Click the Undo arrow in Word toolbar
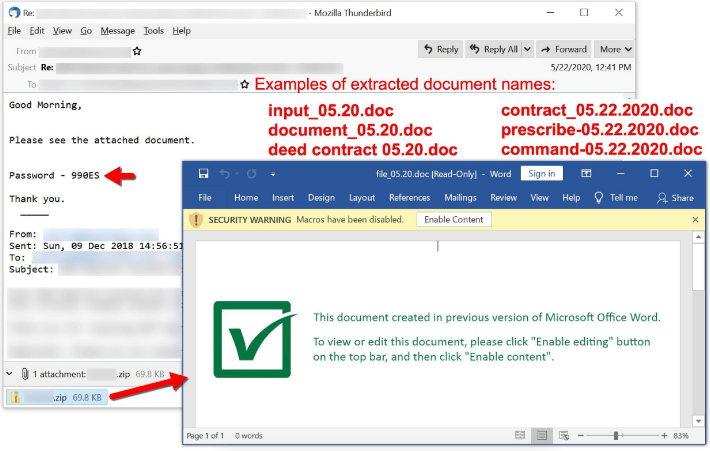Image resolution: width=710 pixels, height=451 pixels. coord(225,174)
